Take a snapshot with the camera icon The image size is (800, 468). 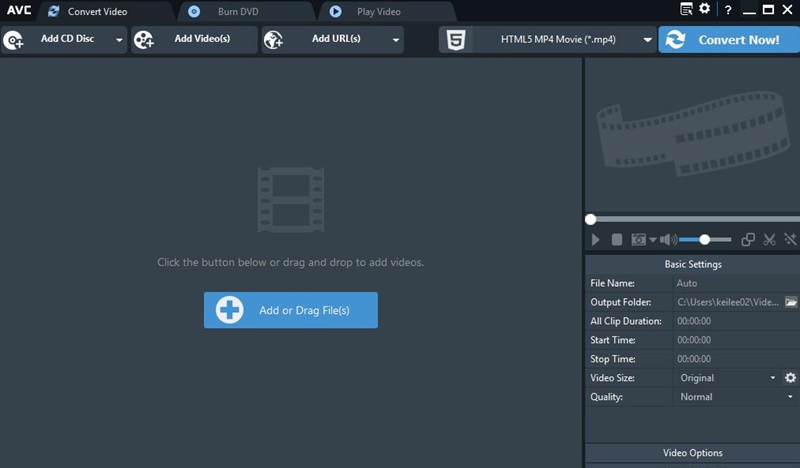click(x=638, y=239)
